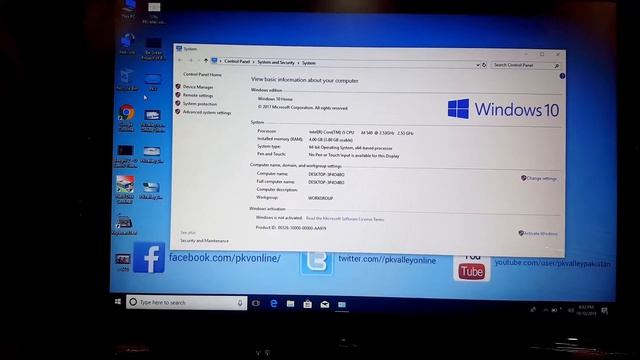The image size is (640, 360).
Task: Show hidden system tray icons
Action: (546, 310)
